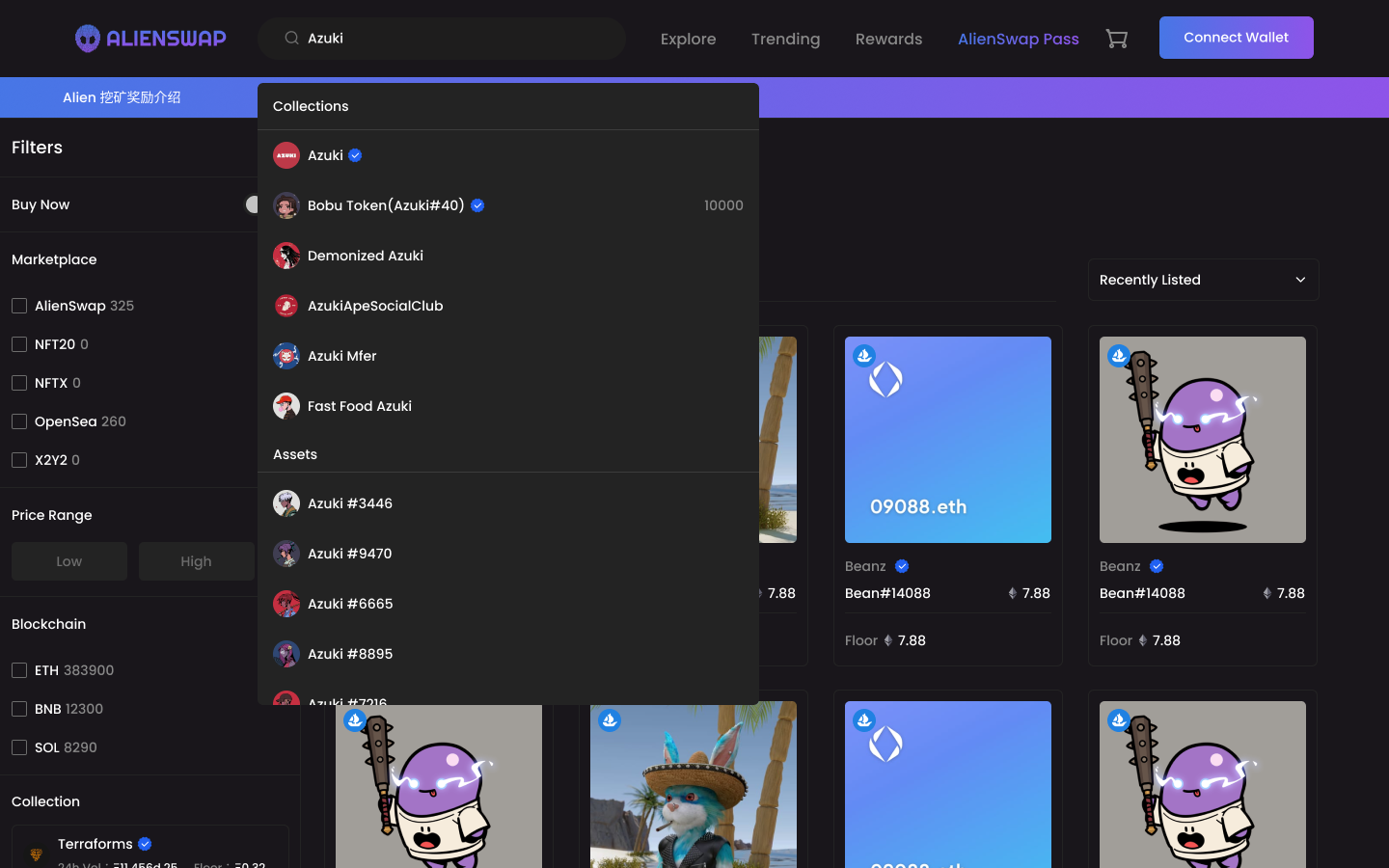Check the AlienSwap marketplace checkbox

point(19,306)
